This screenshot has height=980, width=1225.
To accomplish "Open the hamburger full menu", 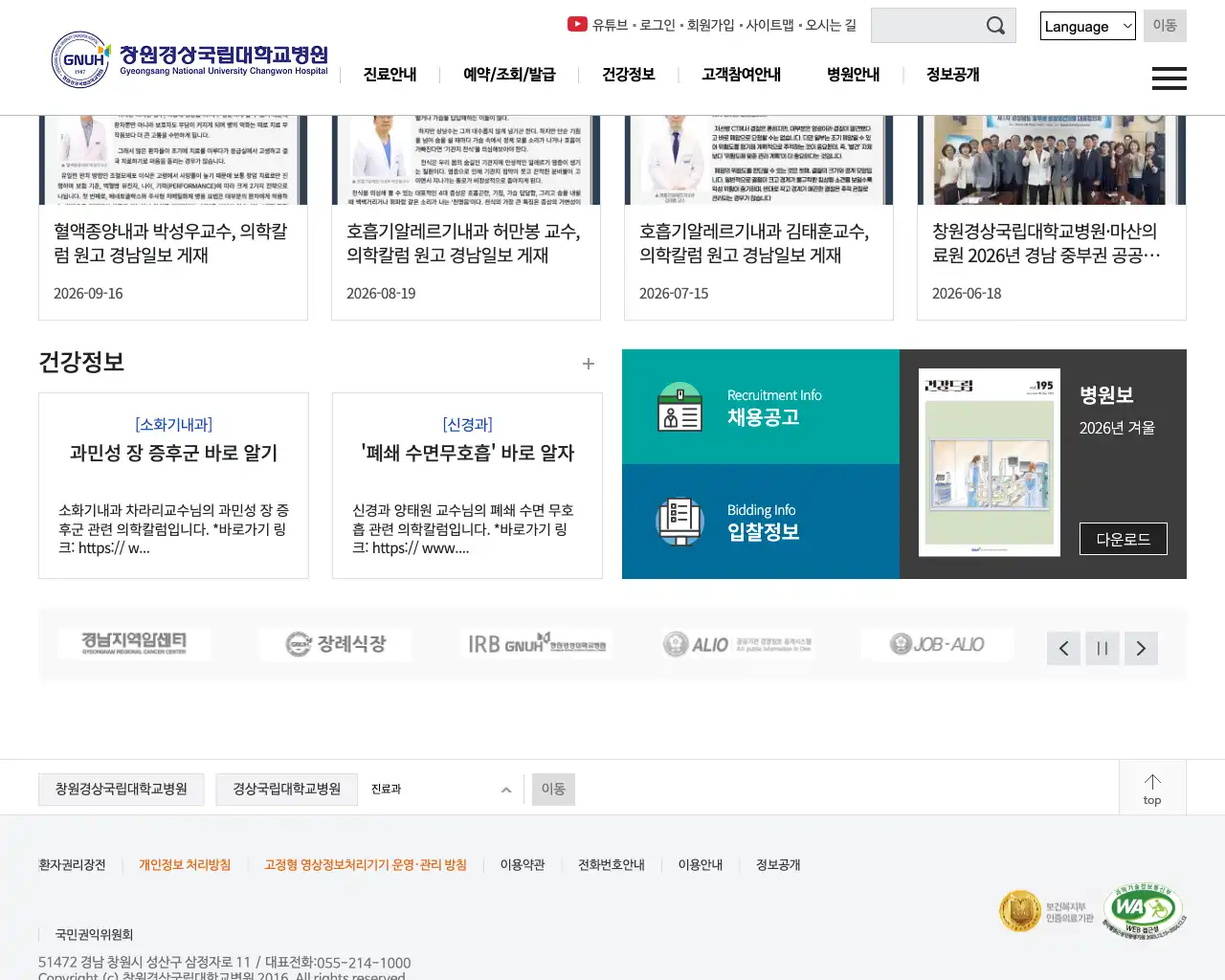I will click(1169, 78).
